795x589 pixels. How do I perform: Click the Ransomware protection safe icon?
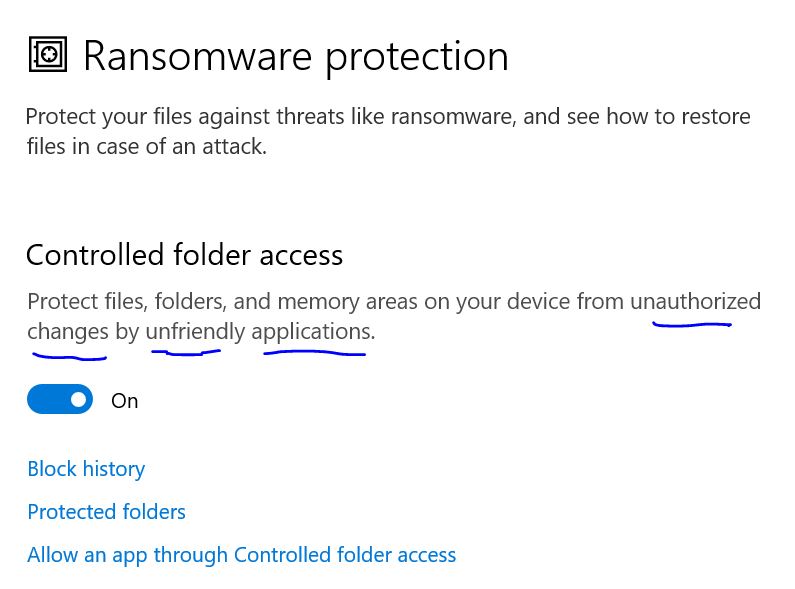tap(48, 54)
